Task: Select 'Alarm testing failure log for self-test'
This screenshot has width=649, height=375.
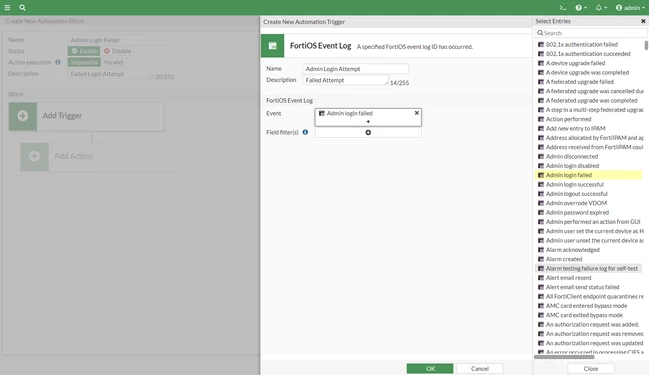Action: click(588, 268)
